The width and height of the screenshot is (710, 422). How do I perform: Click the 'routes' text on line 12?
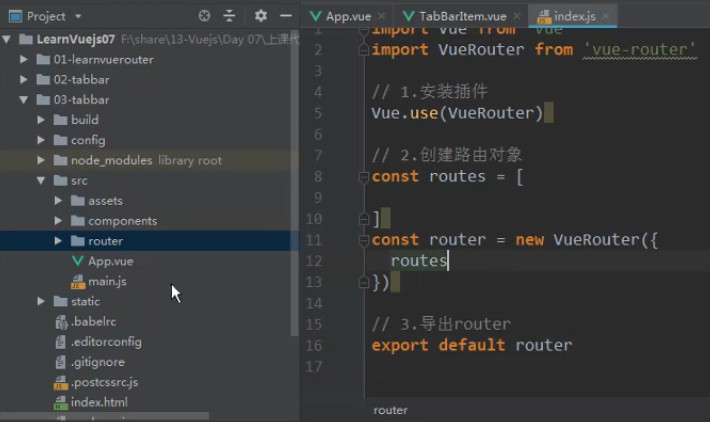tap(419, 261)
